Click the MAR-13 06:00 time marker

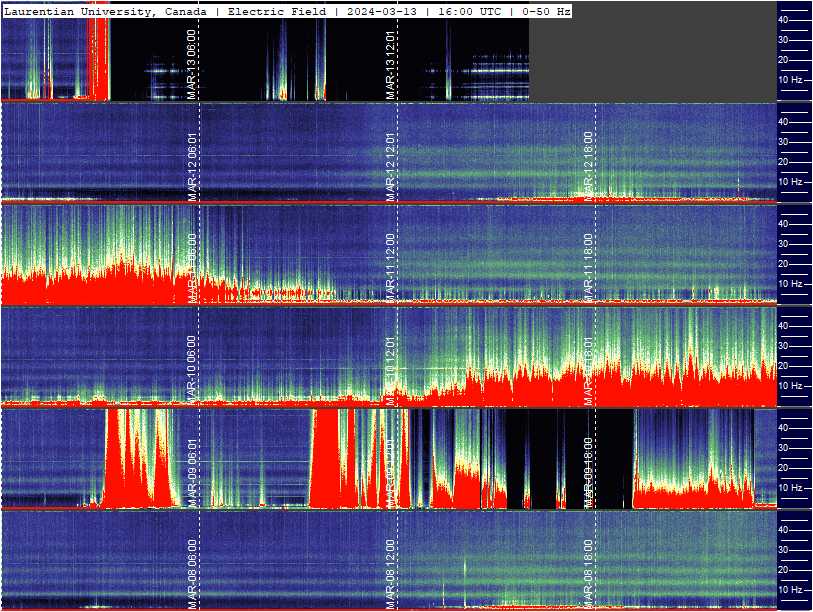(191, 64)
